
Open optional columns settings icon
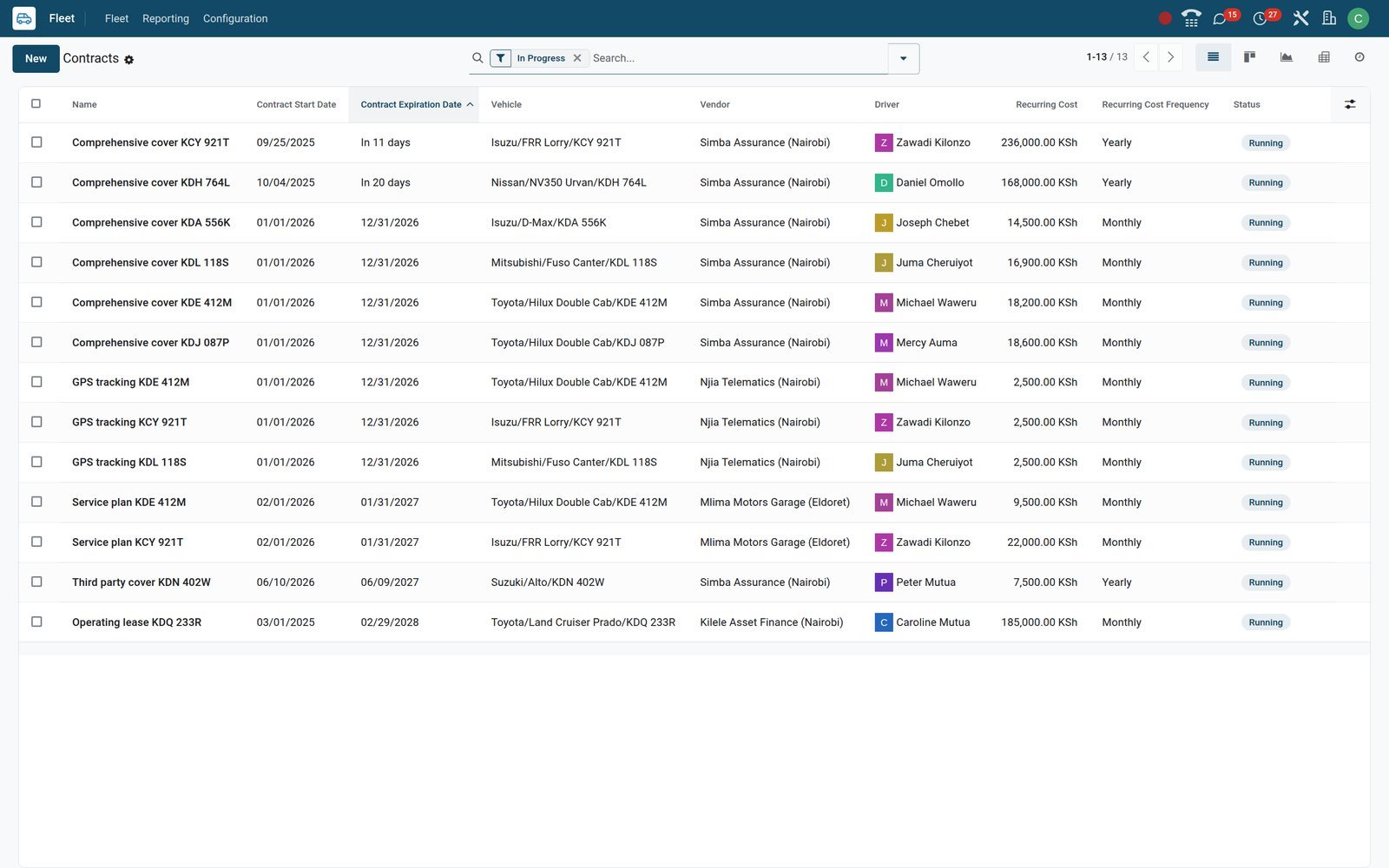click(x=1350, y=104)
